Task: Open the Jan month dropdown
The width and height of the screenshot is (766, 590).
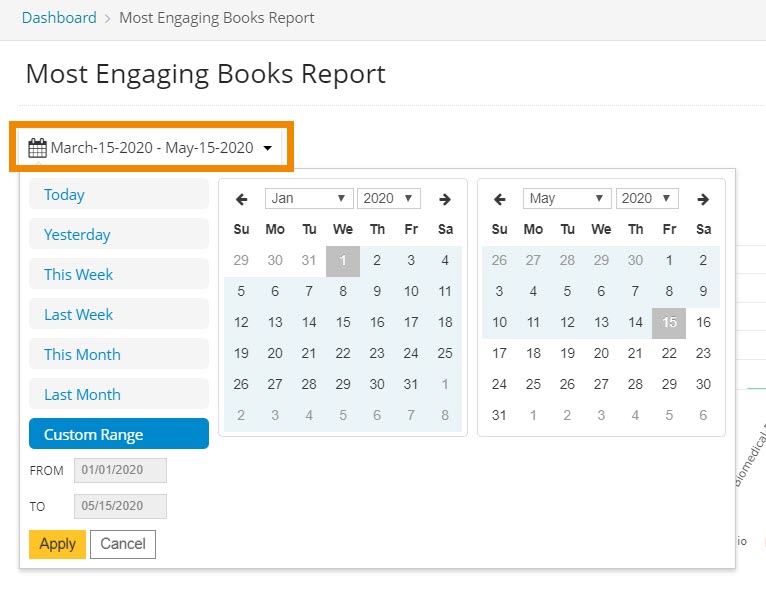Action: click(x=309, y=198)
